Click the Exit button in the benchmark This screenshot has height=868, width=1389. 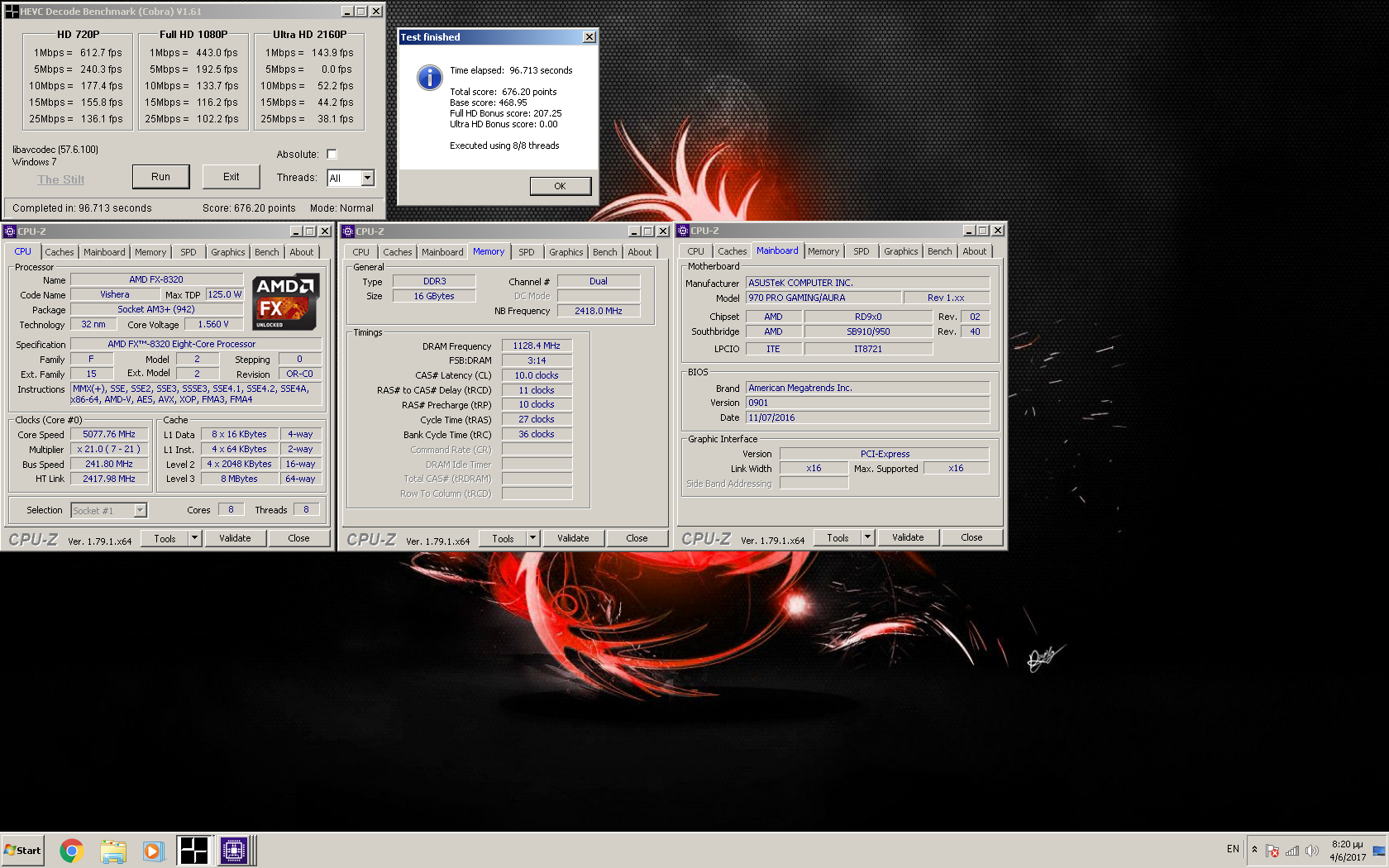(x=231, y=177)
